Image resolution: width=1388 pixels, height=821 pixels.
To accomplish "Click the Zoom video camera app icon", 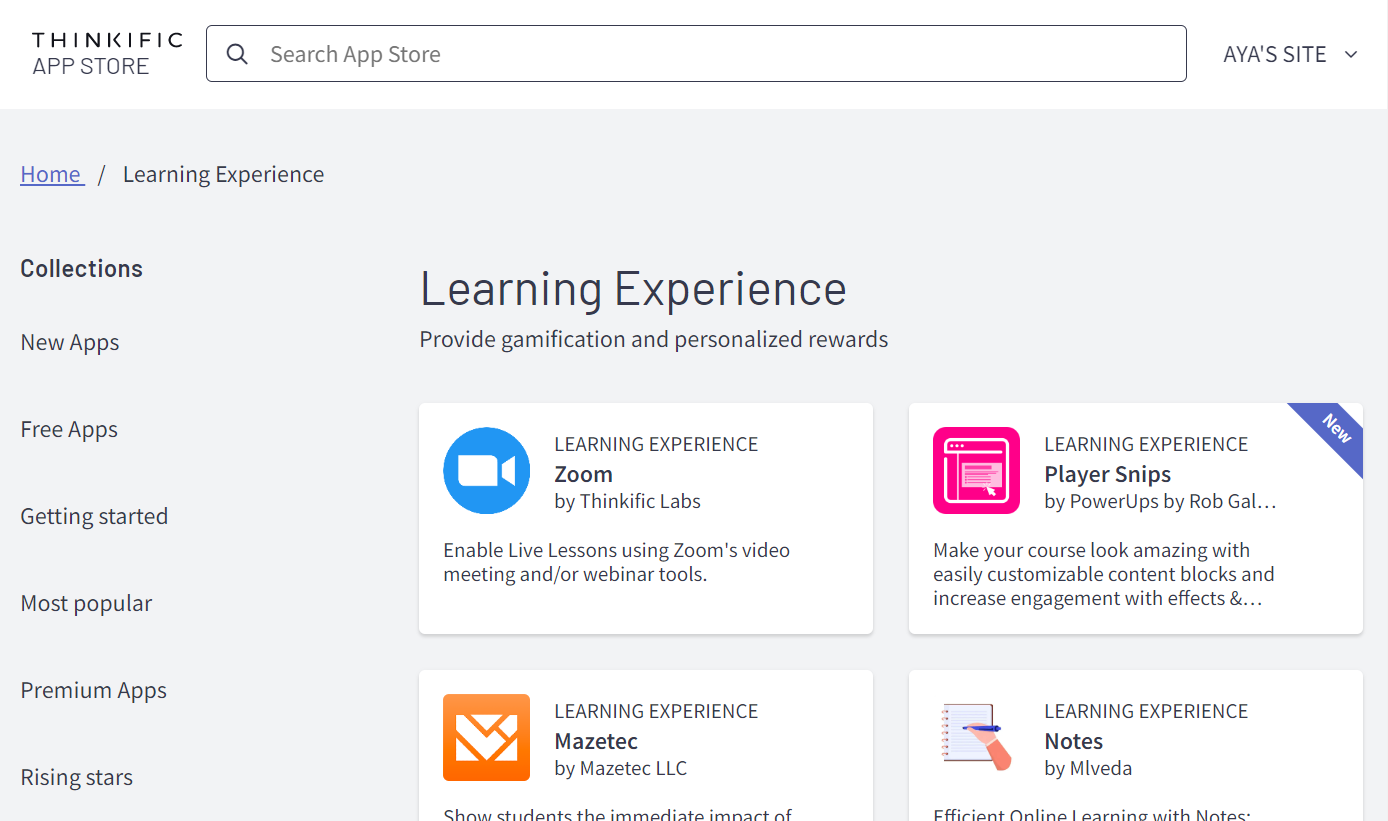I will (486, 471).
